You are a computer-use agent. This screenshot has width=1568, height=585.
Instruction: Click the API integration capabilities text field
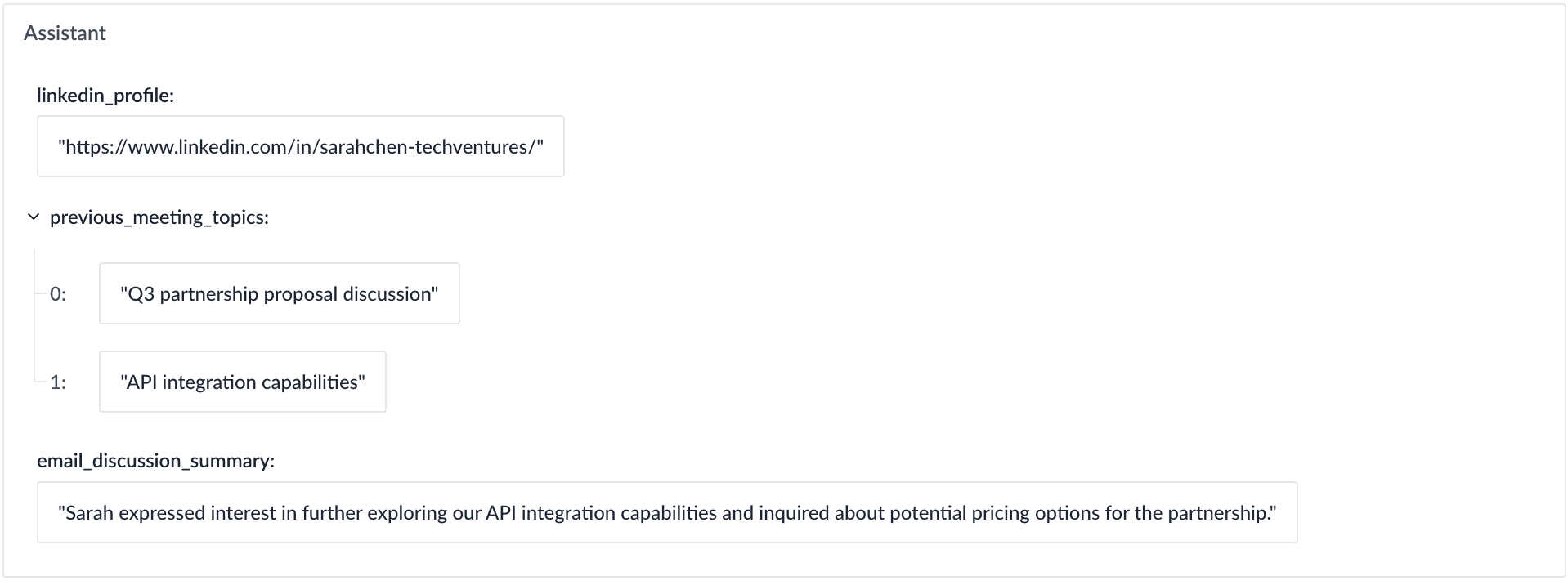pos(242,382)
